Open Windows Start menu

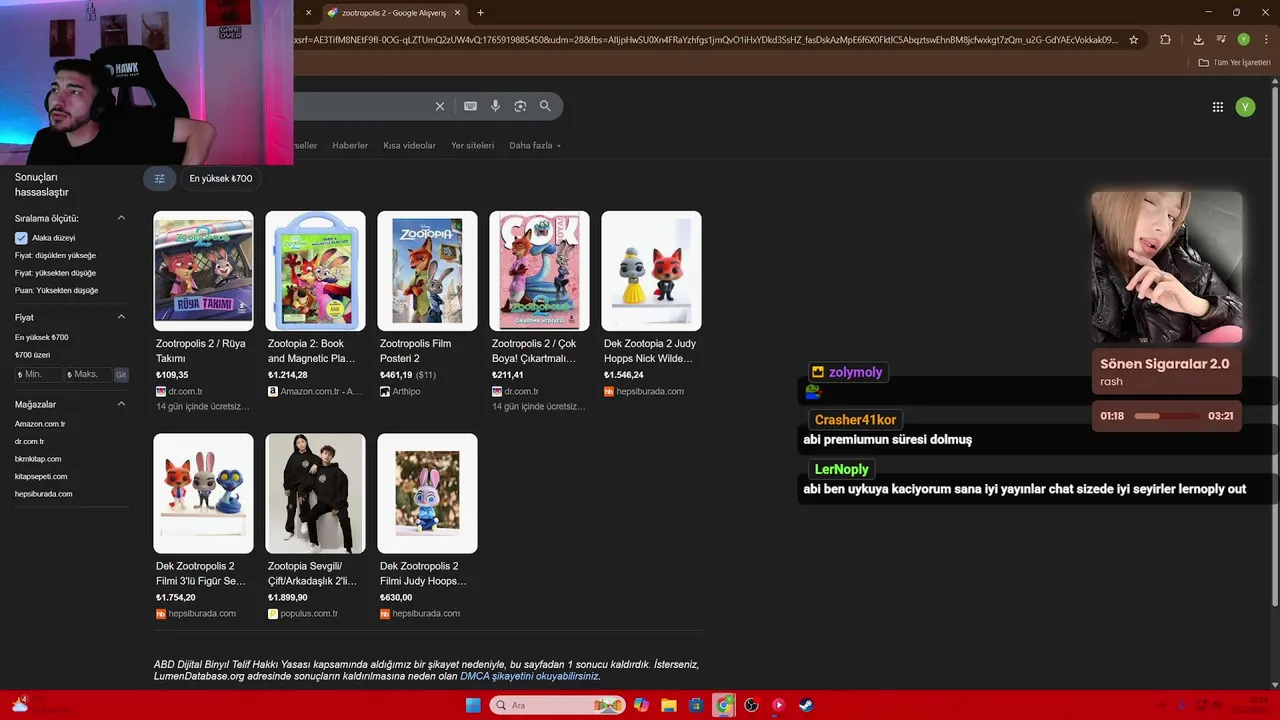tap(473, 705)
